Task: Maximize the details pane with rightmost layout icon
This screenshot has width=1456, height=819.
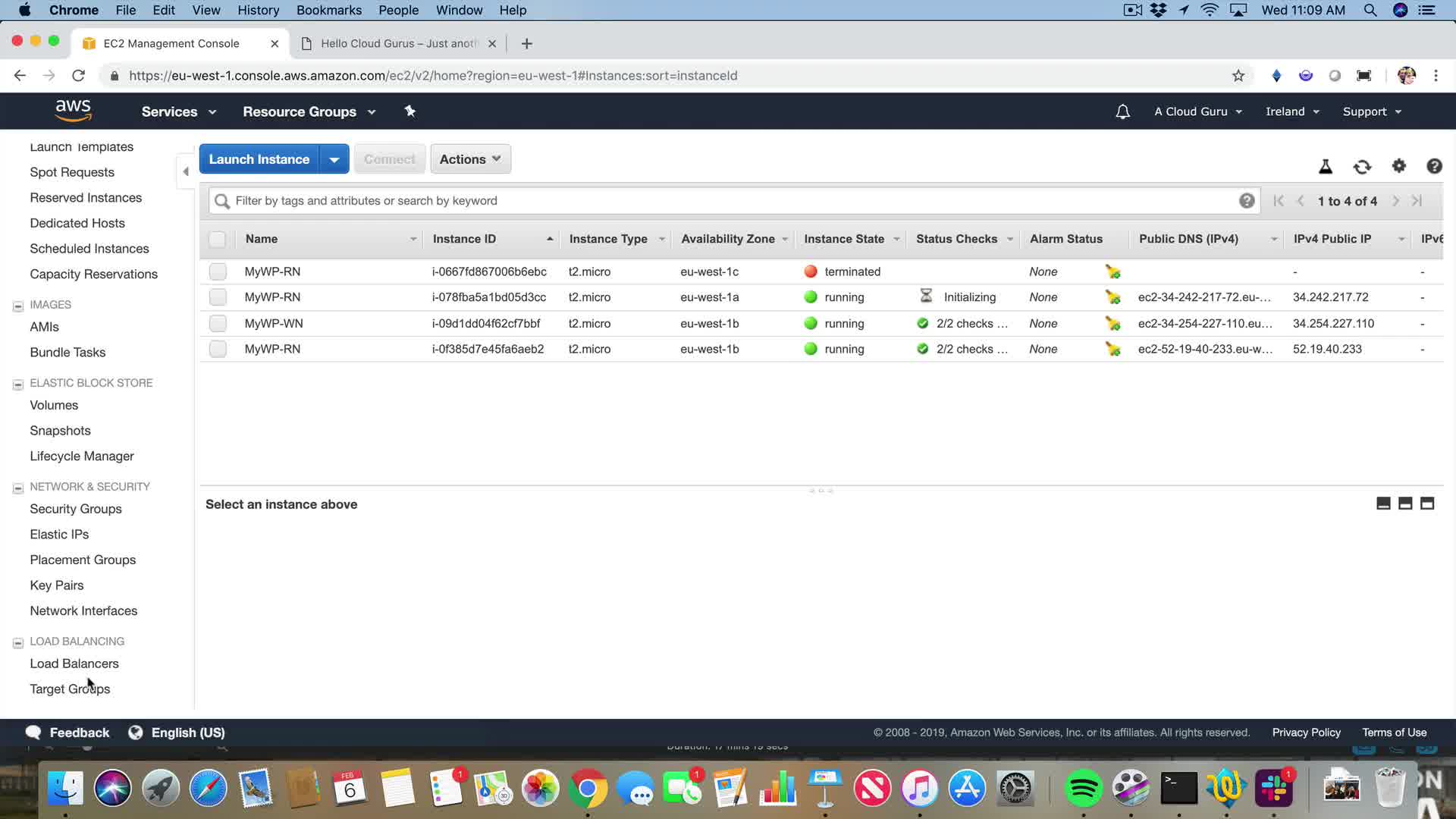Action: [1426, 504]
